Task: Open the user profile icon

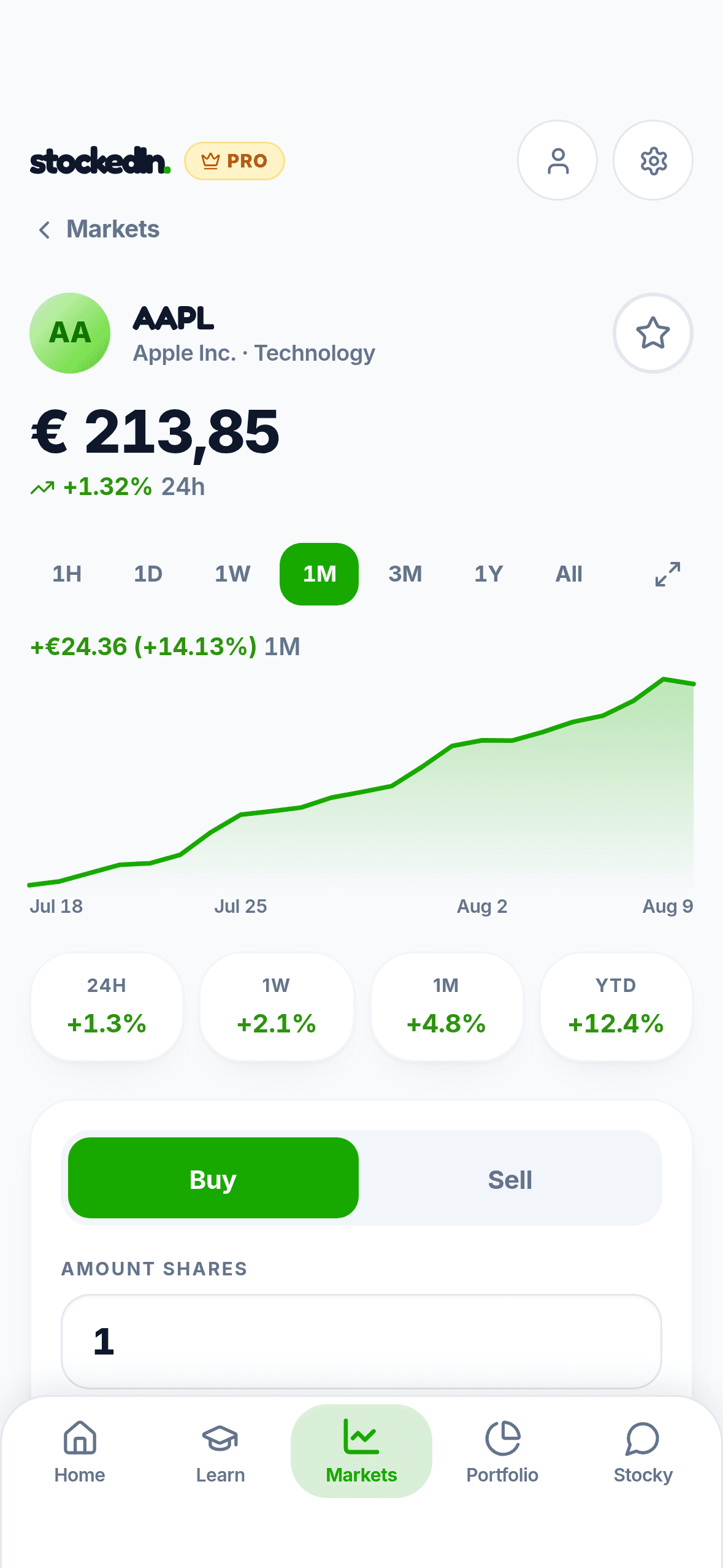Action: pos(557,160)
